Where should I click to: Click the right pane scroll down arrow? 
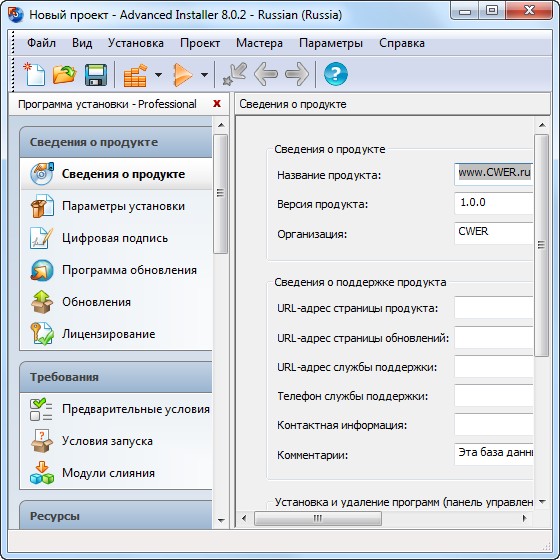point(542,502)
